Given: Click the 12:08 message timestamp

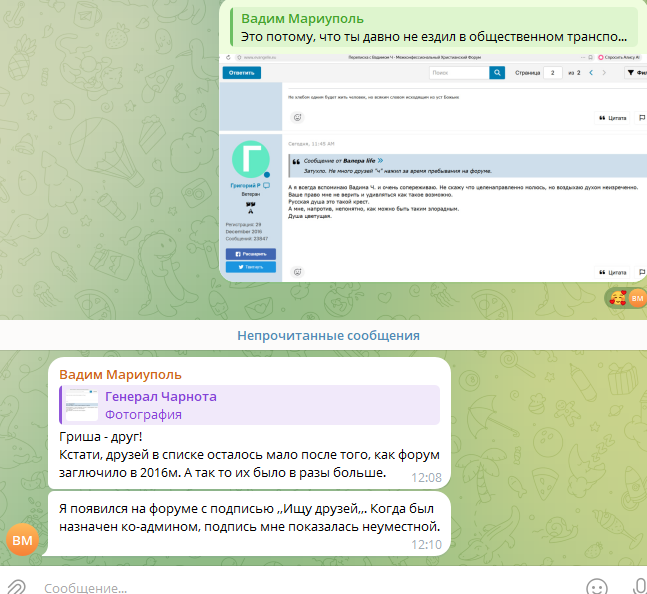Looking at the screenshot, I should (x=426, y=478).
